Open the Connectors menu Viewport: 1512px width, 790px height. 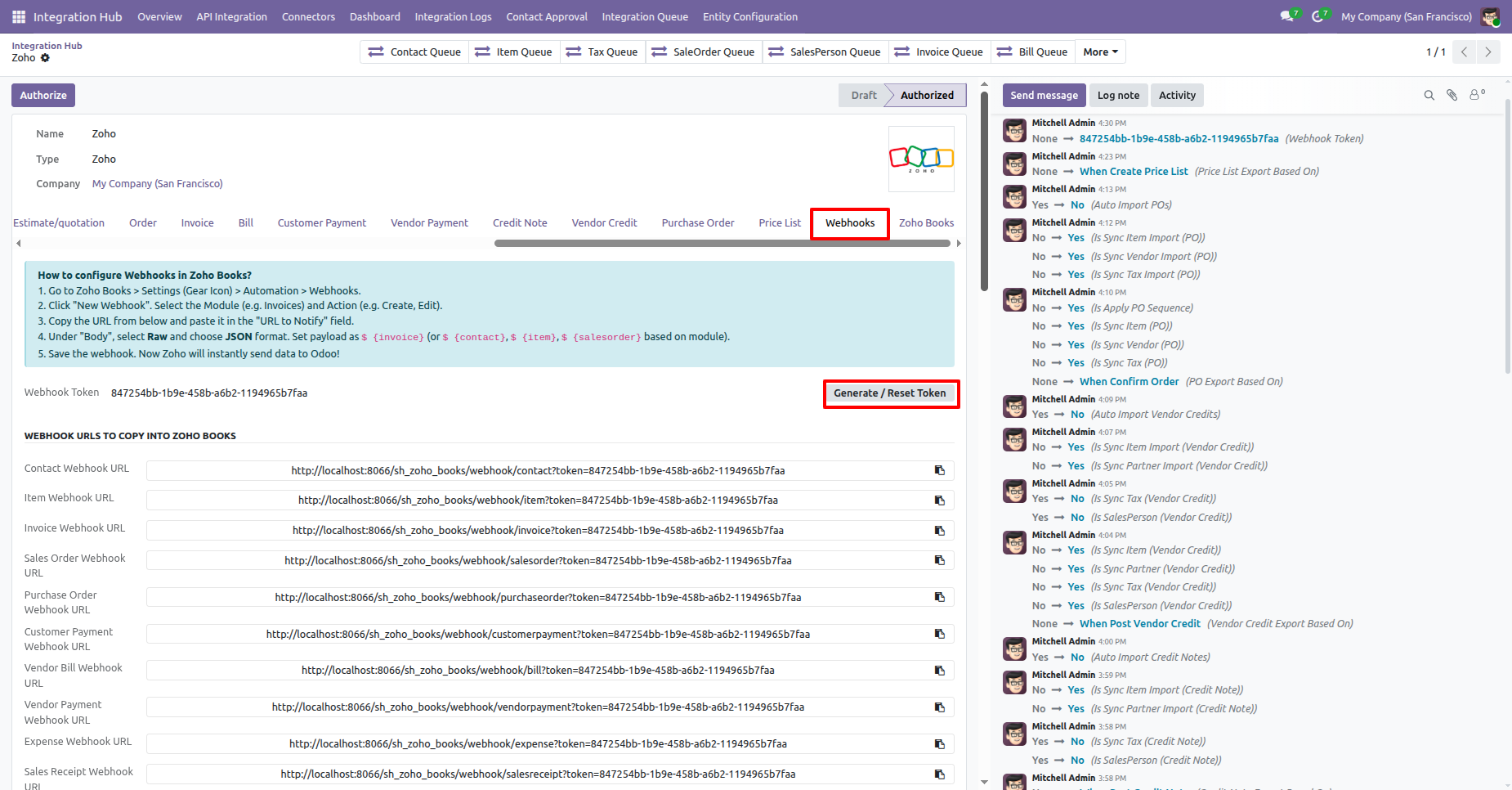click(308, 16)
